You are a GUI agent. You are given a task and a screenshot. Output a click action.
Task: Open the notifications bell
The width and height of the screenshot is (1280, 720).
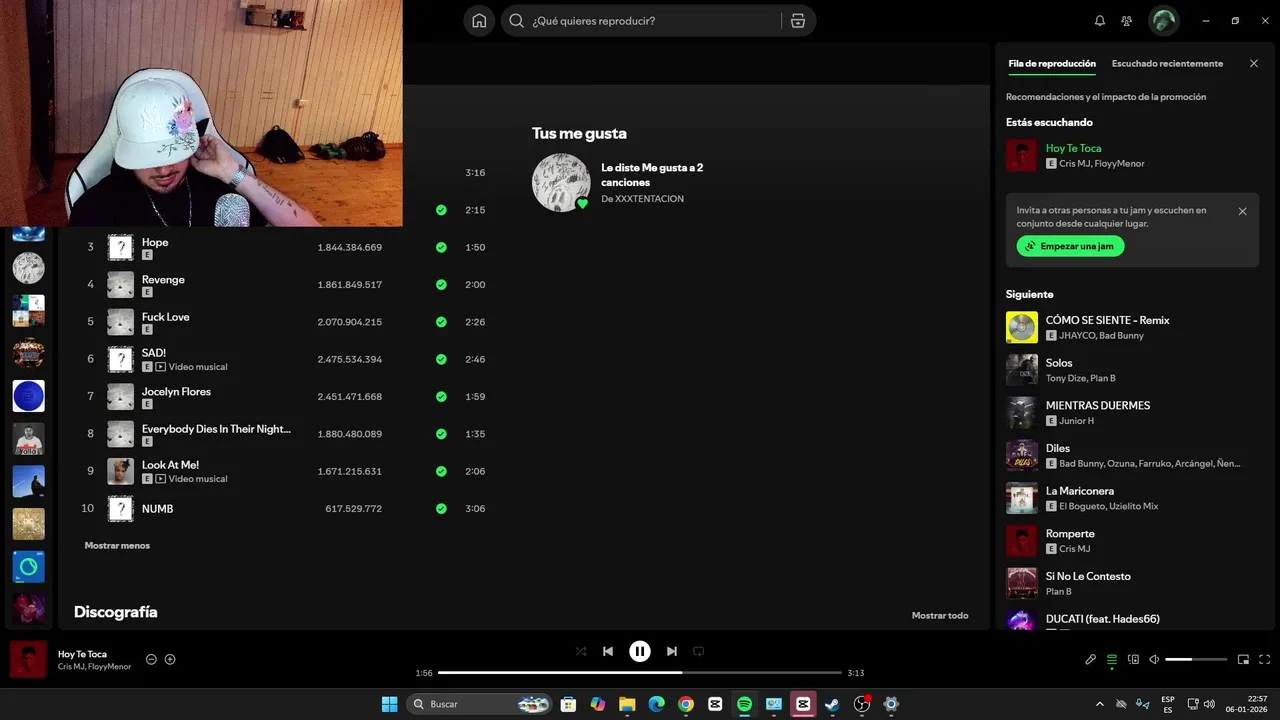1100,21
